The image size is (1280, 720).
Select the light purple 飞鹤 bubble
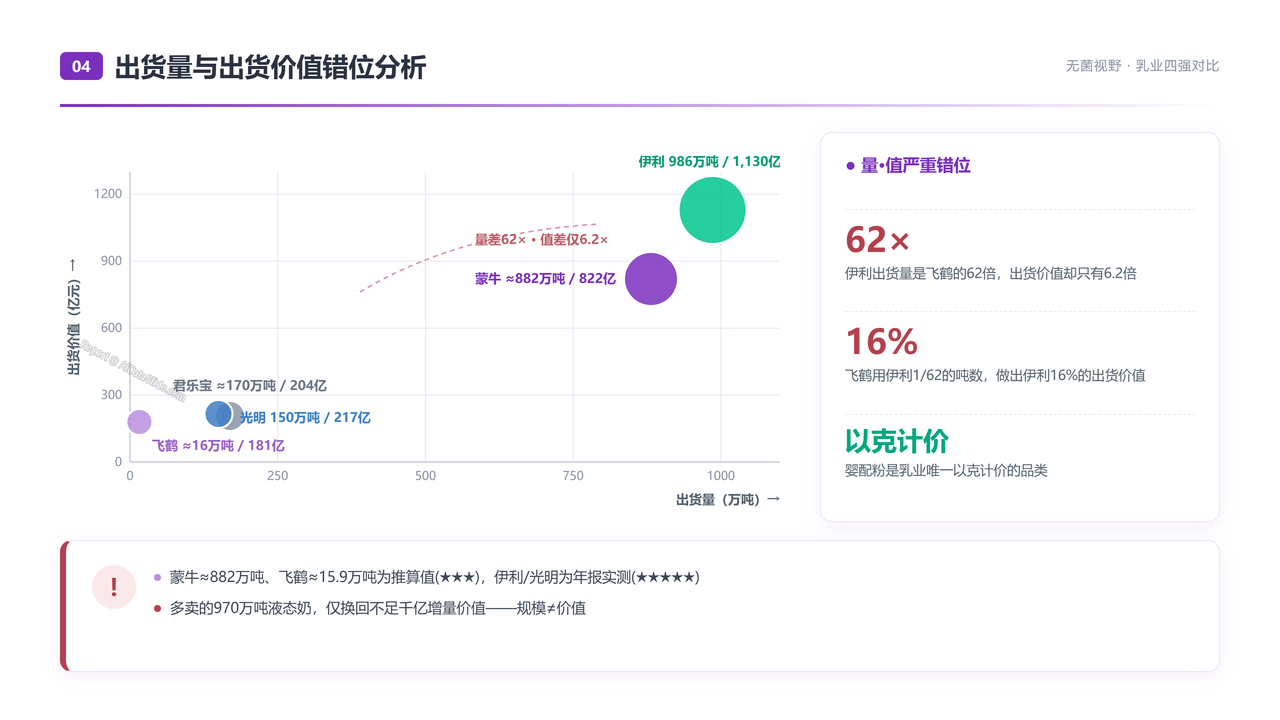[139, 422]
